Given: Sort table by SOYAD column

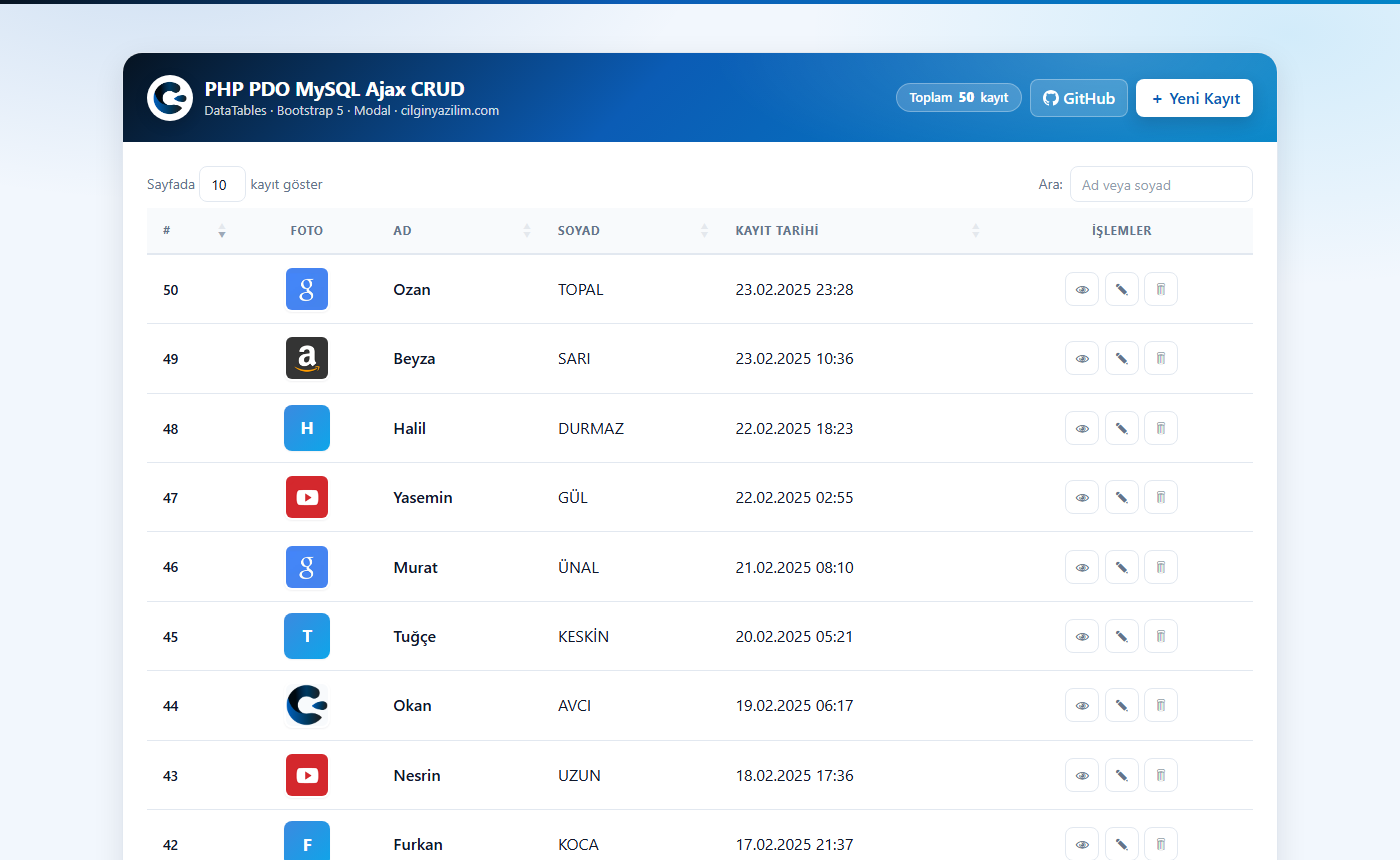Looking at the screenshot, I should [632, 230].
